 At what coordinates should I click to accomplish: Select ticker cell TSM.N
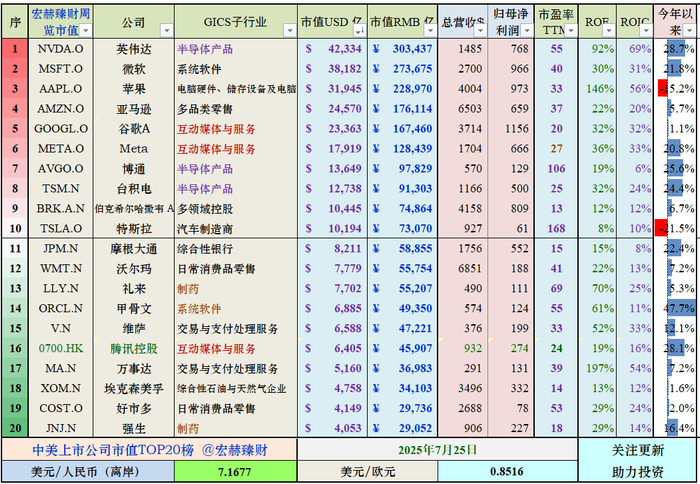point(61,188)
